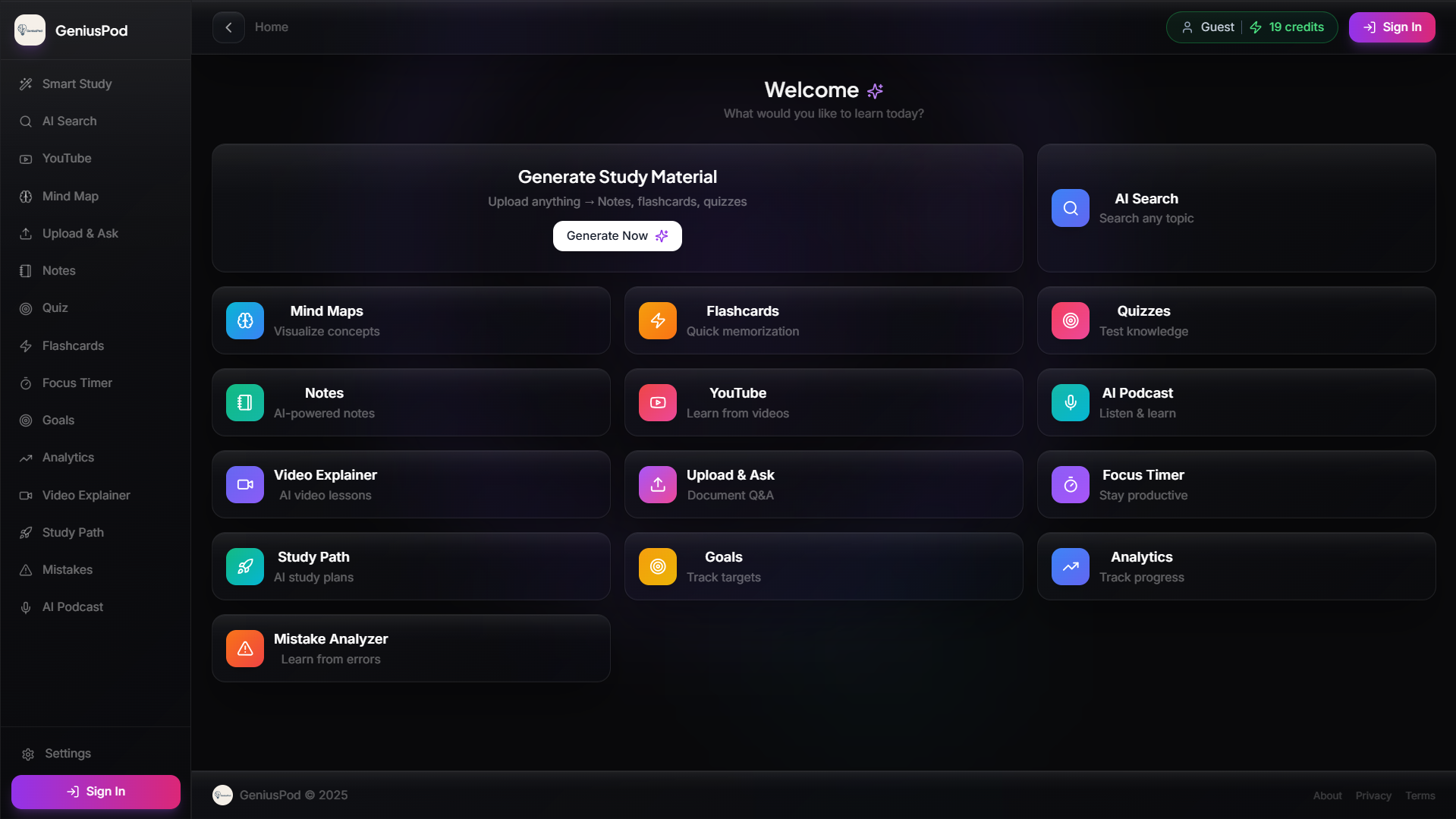Open the Focus Timer from the sidebar

point(77,383)
